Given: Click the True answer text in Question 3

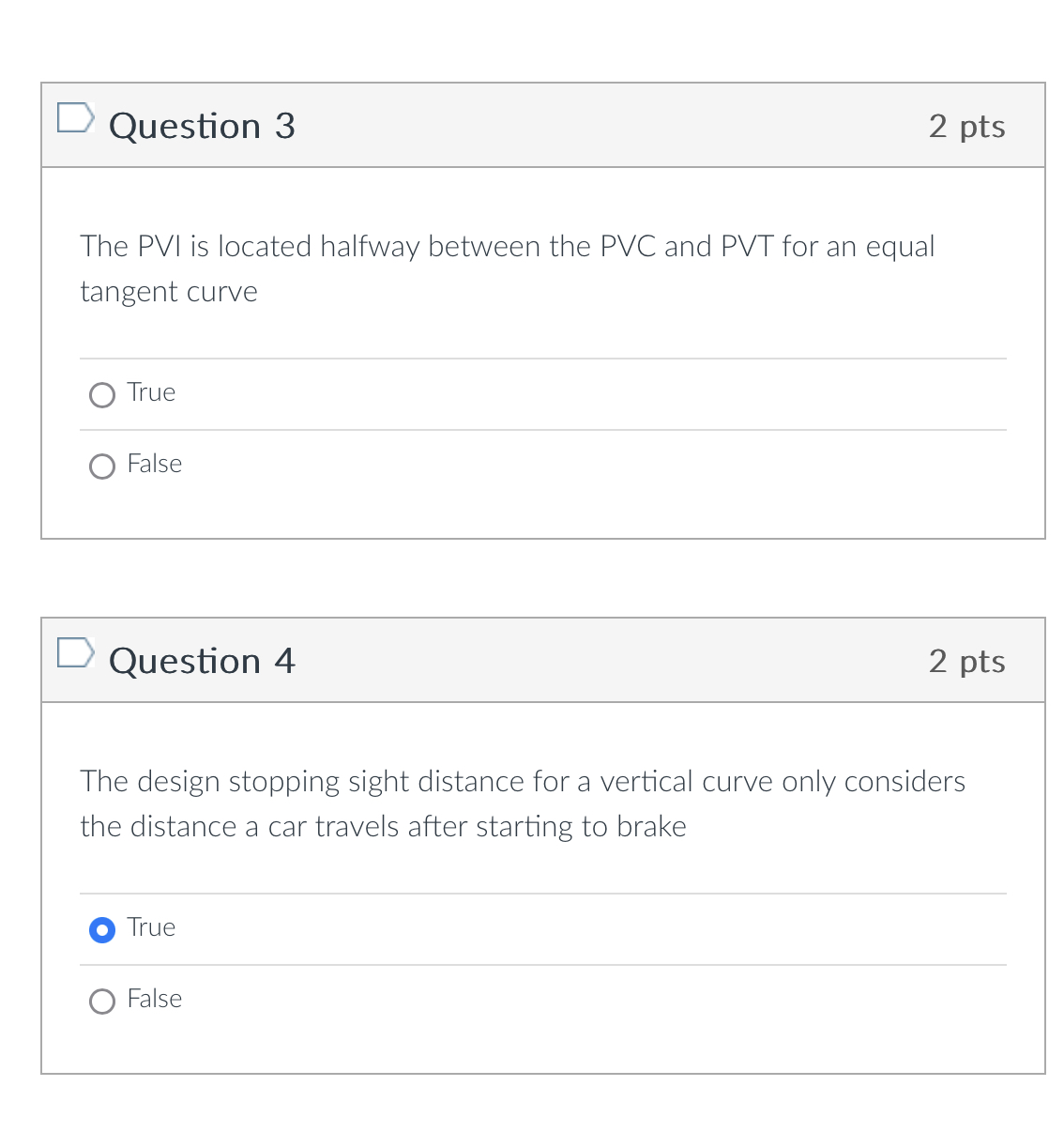Looking at the screenshot, I should 151,393.
